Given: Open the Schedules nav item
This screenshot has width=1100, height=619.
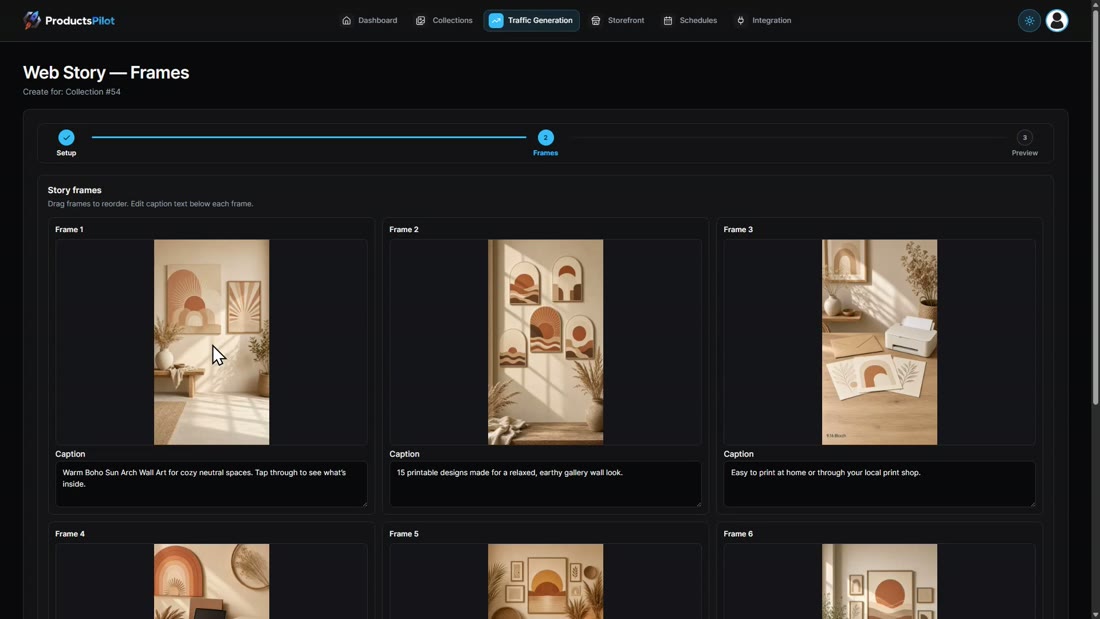Looking at the screenshot, I should 690,20.
